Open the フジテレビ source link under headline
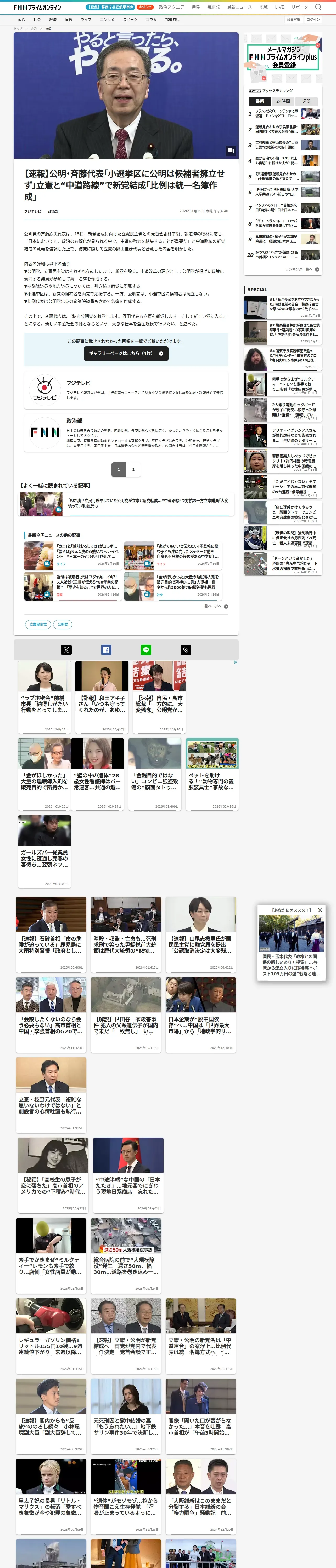 pos(32,211)
